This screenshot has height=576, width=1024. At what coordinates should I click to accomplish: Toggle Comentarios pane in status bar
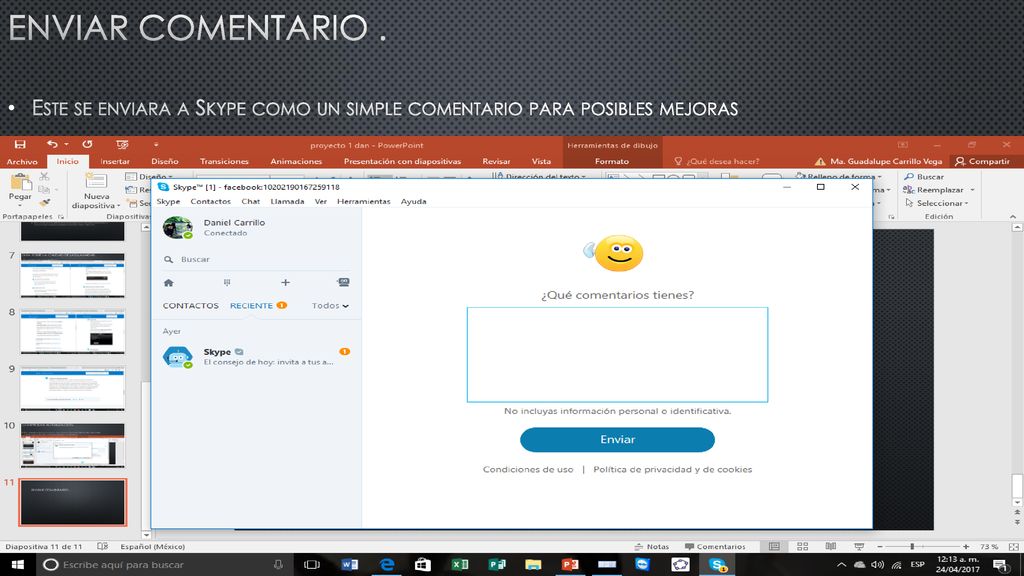715,547
